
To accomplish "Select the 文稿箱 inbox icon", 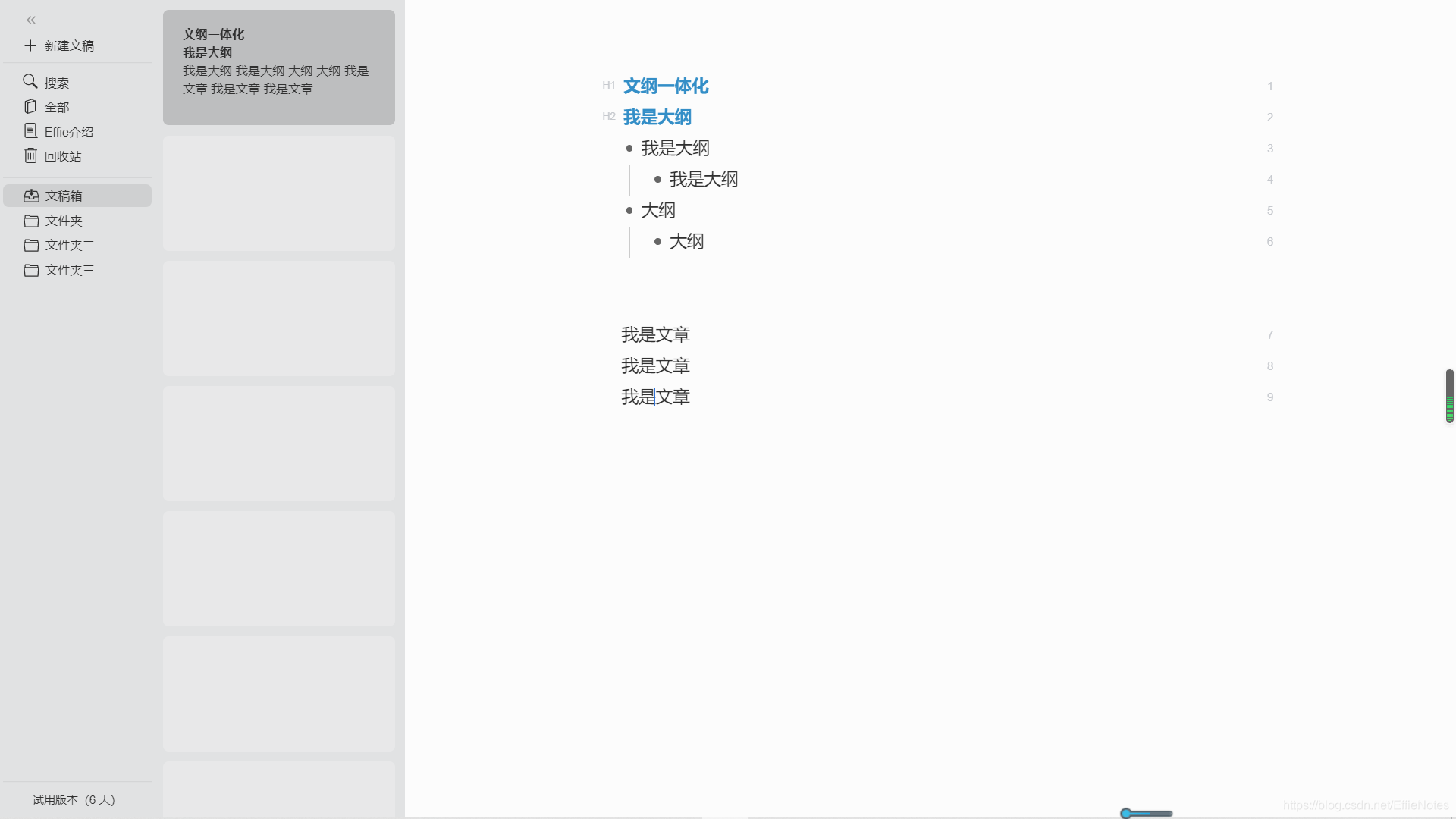I will point(31,196).
